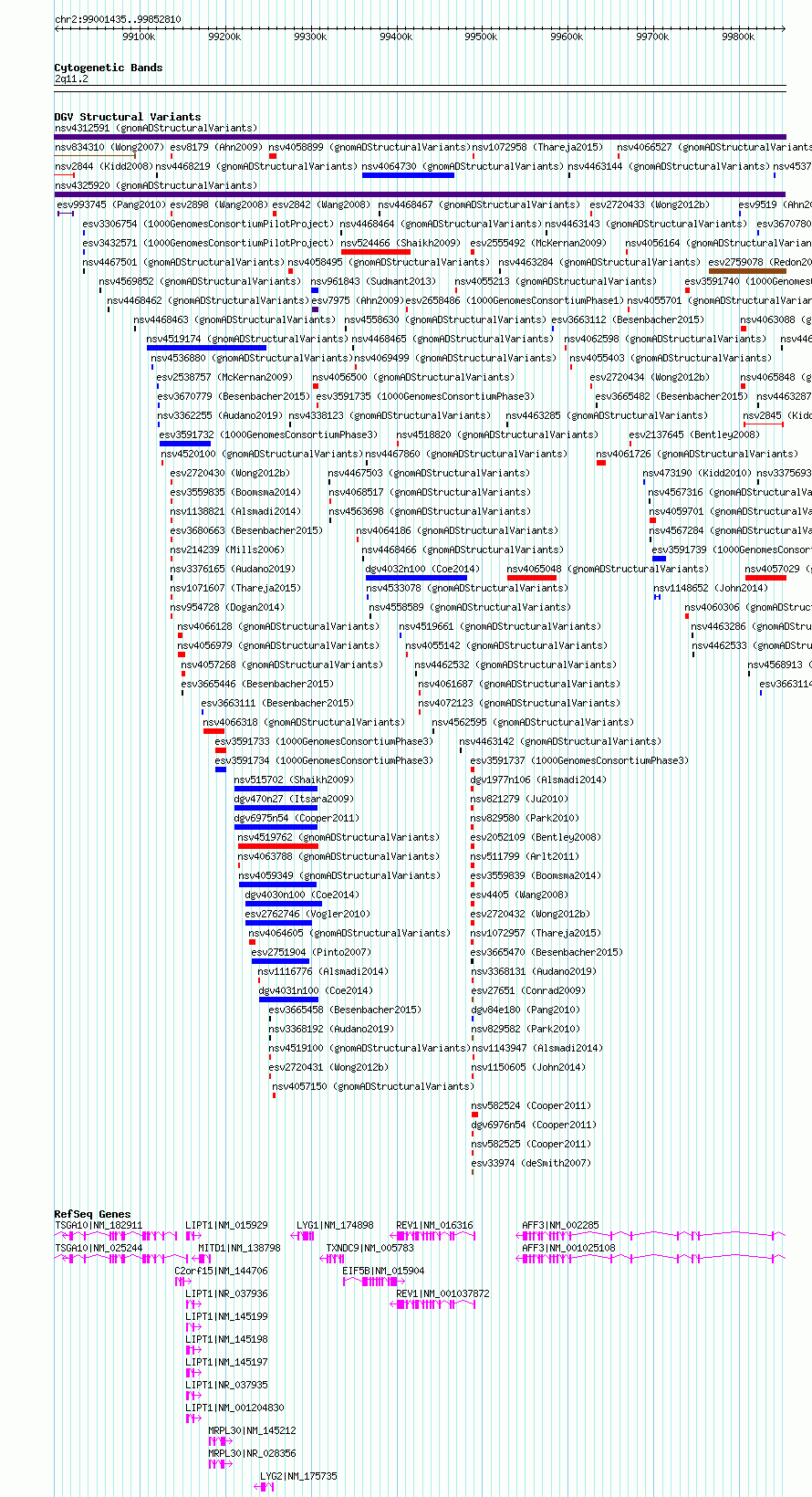Open variant label nsv961843 (Sudmant2013)
This screenshot has height=1497, width=812.
tap(373, 281)
